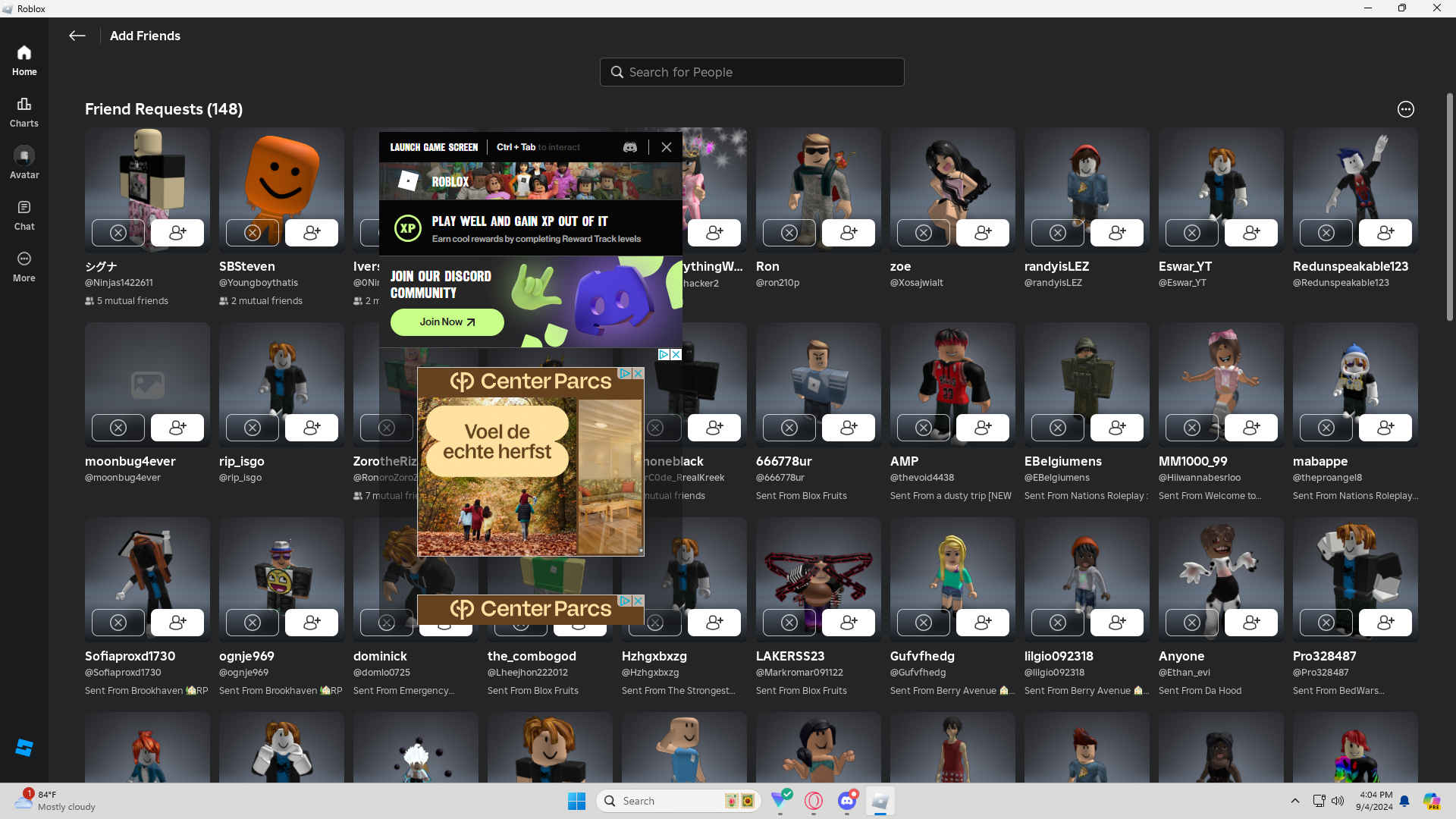Open the Charts sidebar icon

point(24,111)
